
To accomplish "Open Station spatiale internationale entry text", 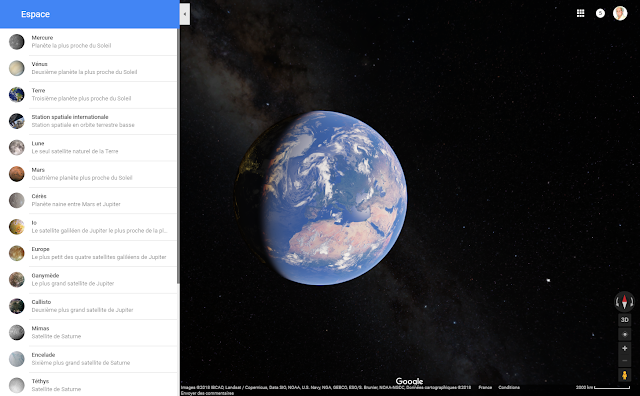I will tap(70, 117).
